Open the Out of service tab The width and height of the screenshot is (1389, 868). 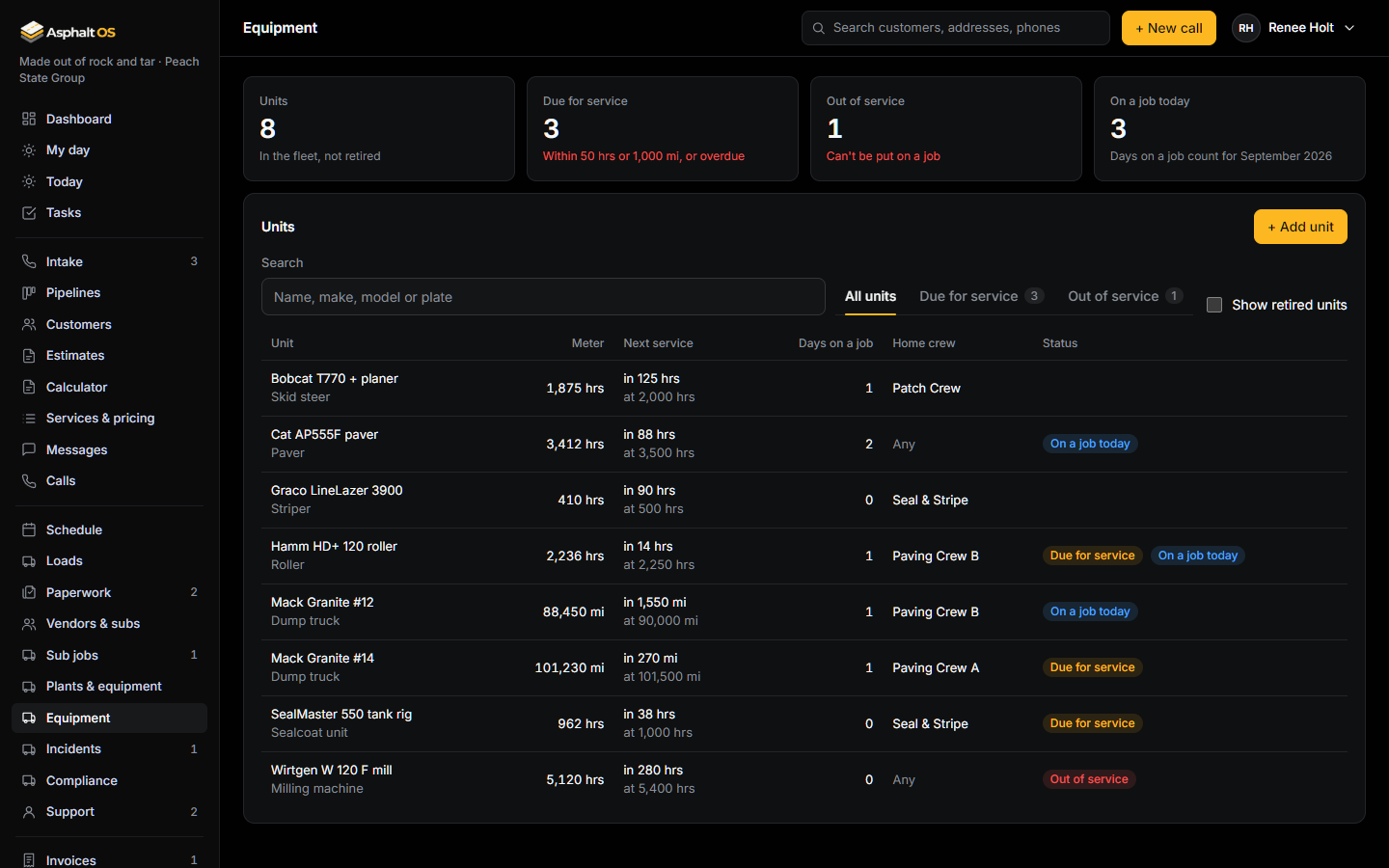1125,297
